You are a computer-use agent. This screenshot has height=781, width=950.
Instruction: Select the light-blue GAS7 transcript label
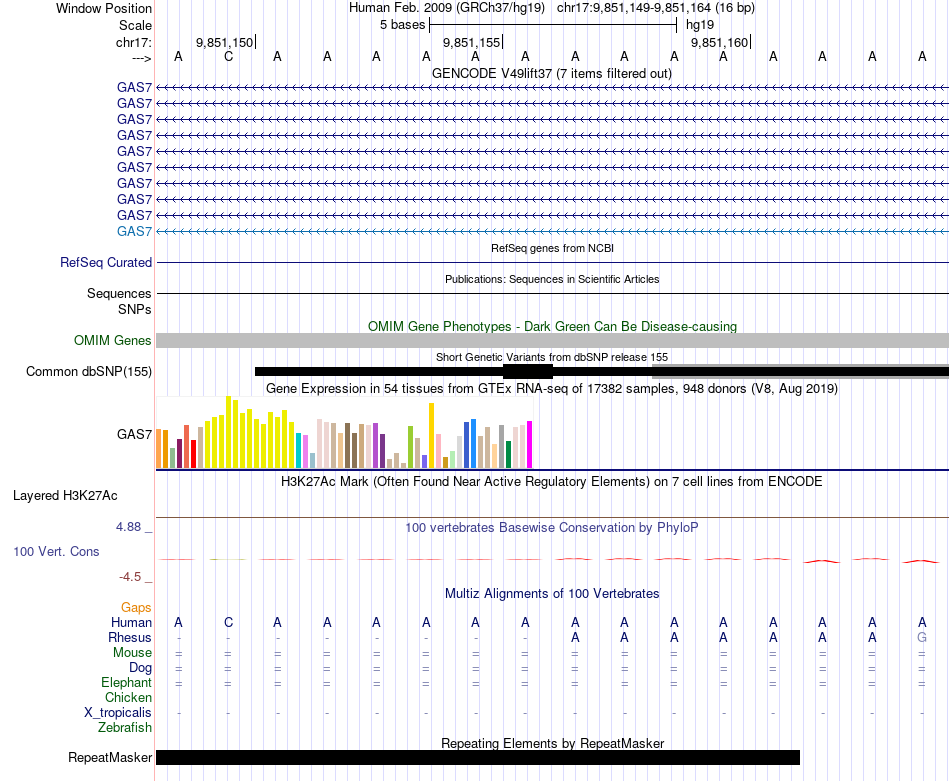point(134,232)
